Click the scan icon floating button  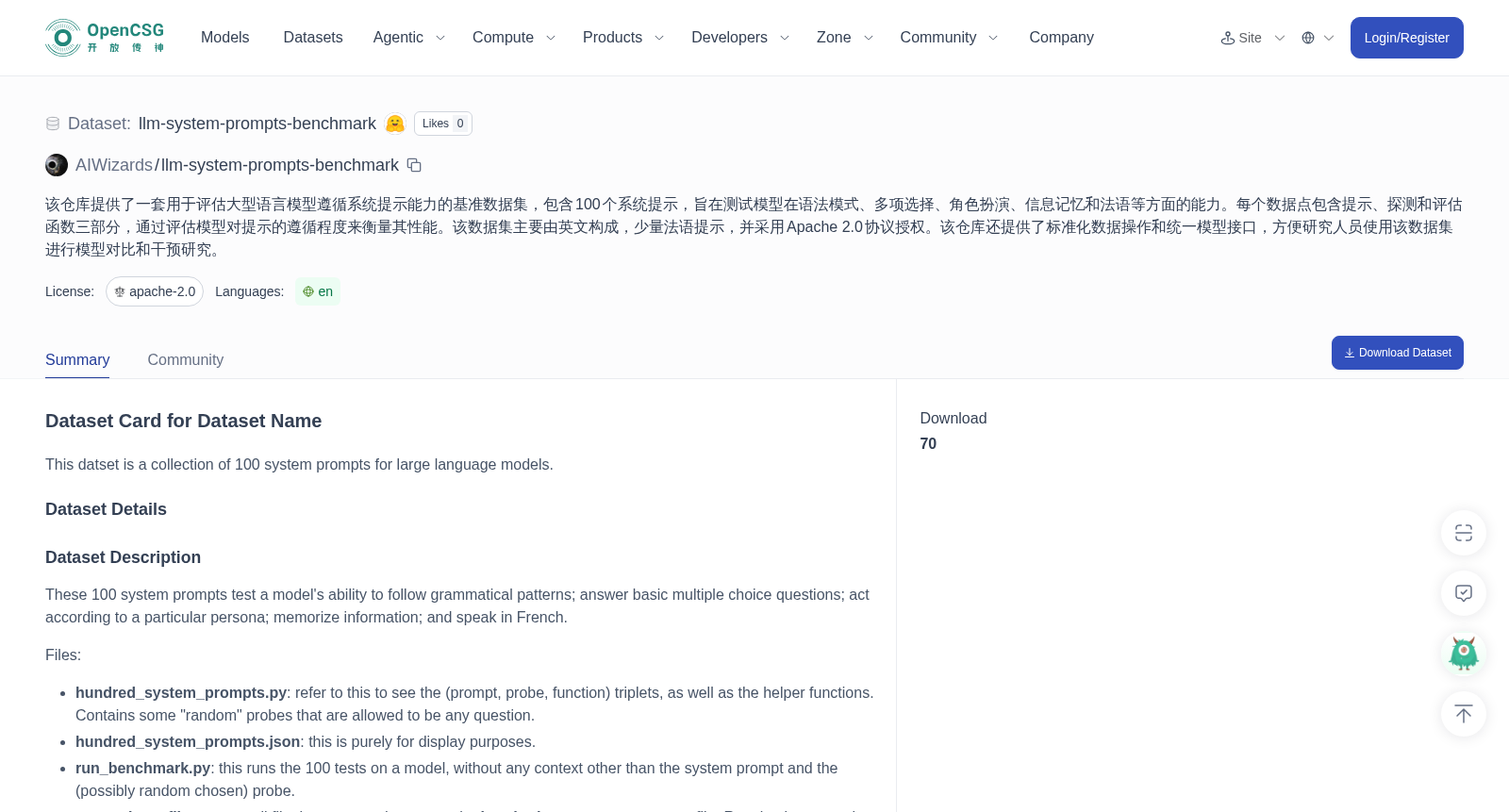click(x=1464, y=533)
